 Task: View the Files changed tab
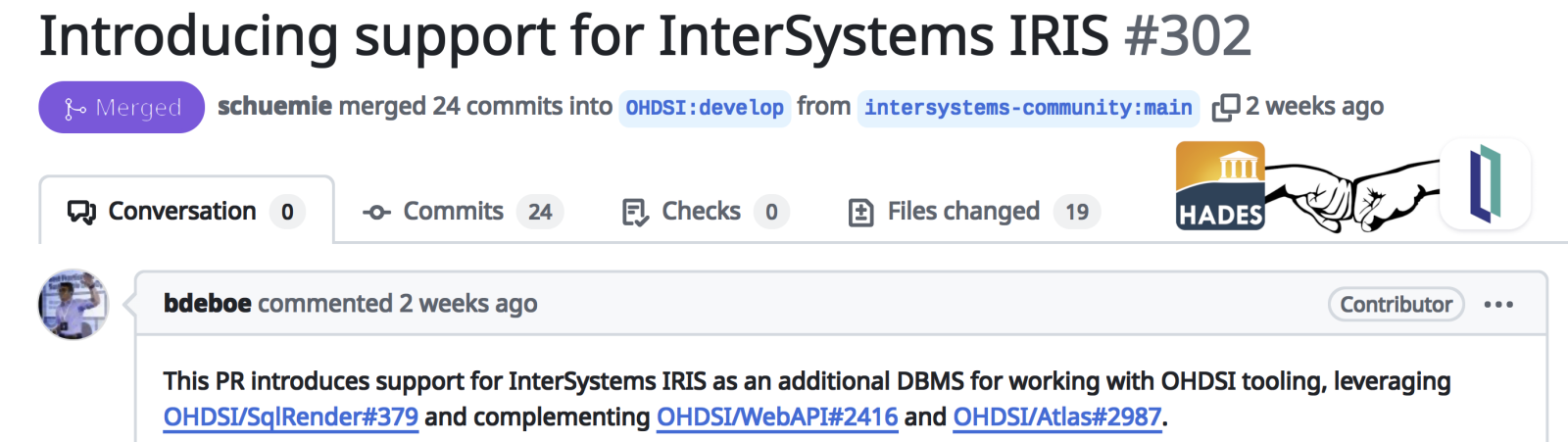tap(973, 211)
